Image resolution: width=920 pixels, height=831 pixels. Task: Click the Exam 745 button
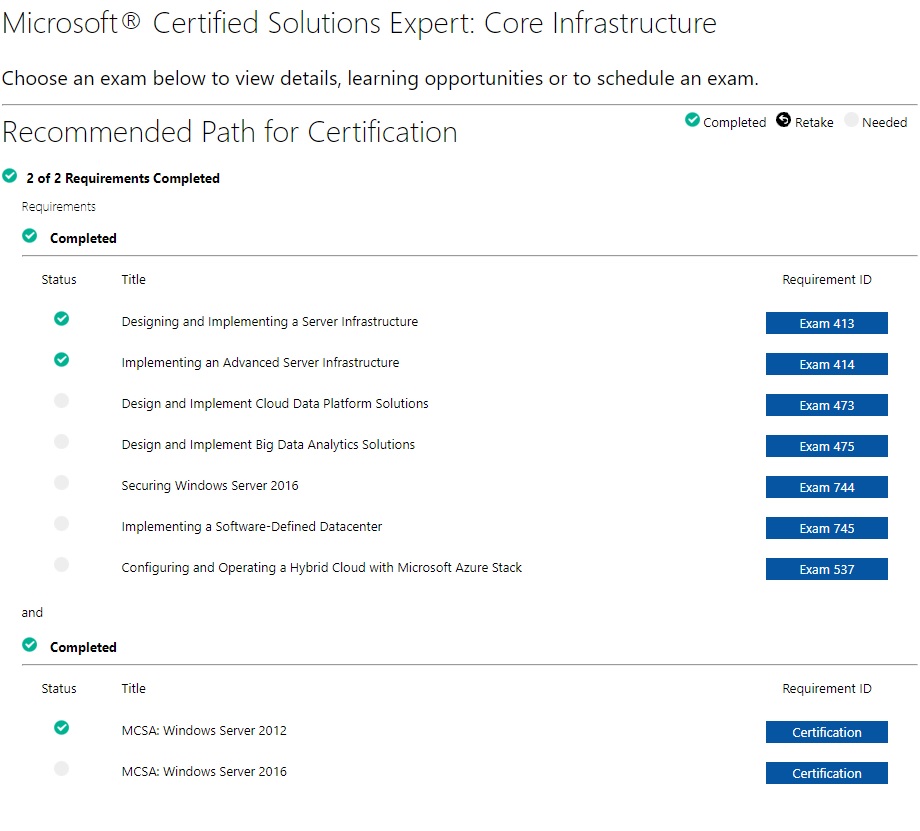click(x=826, y=528)
